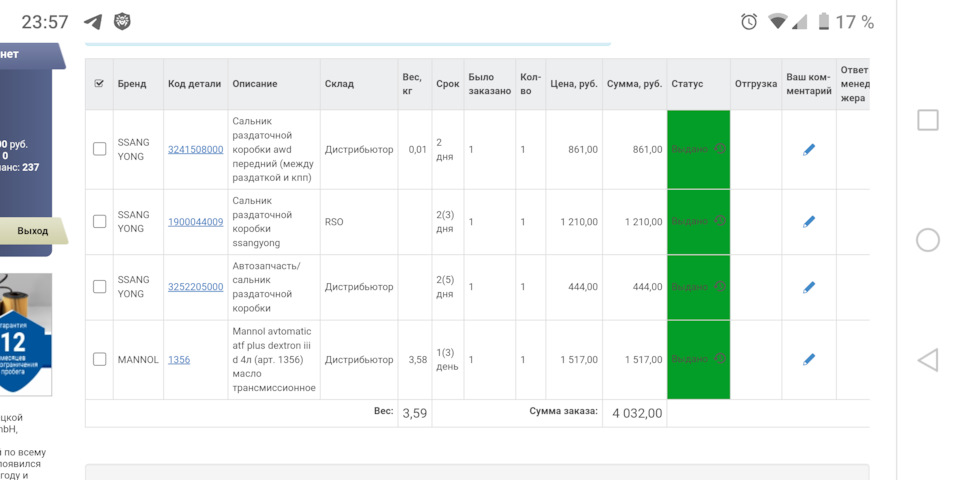
Task: Edit comment for part 1900044009
Action: pos(809,222)
